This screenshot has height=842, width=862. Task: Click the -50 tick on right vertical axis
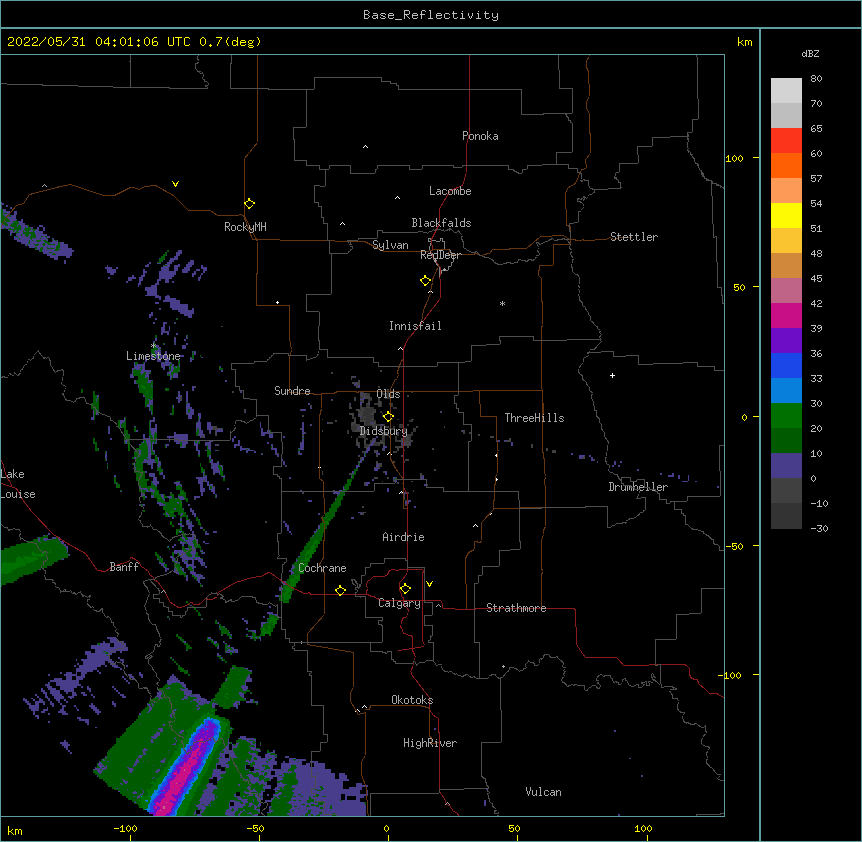[x=734, y=546]
